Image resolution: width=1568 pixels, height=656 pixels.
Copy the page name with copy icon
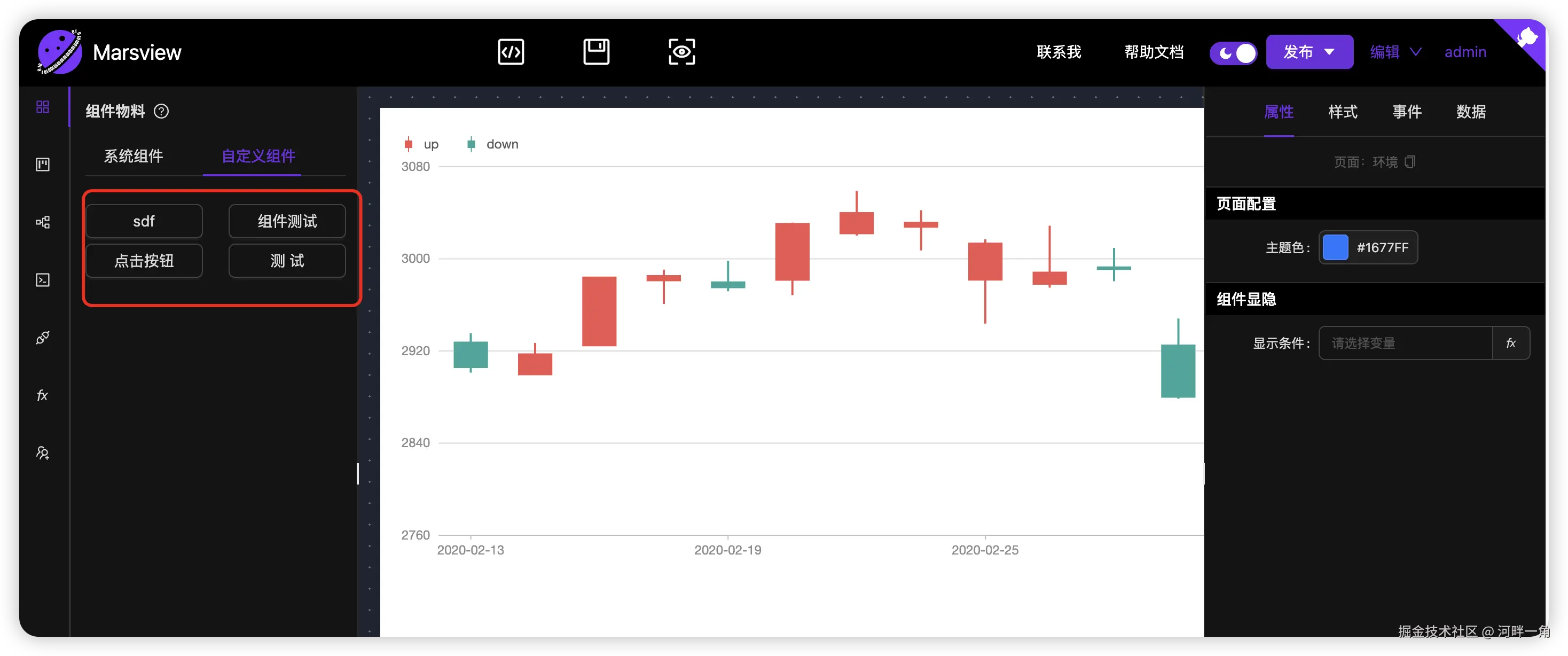(x=1410, y=162)
